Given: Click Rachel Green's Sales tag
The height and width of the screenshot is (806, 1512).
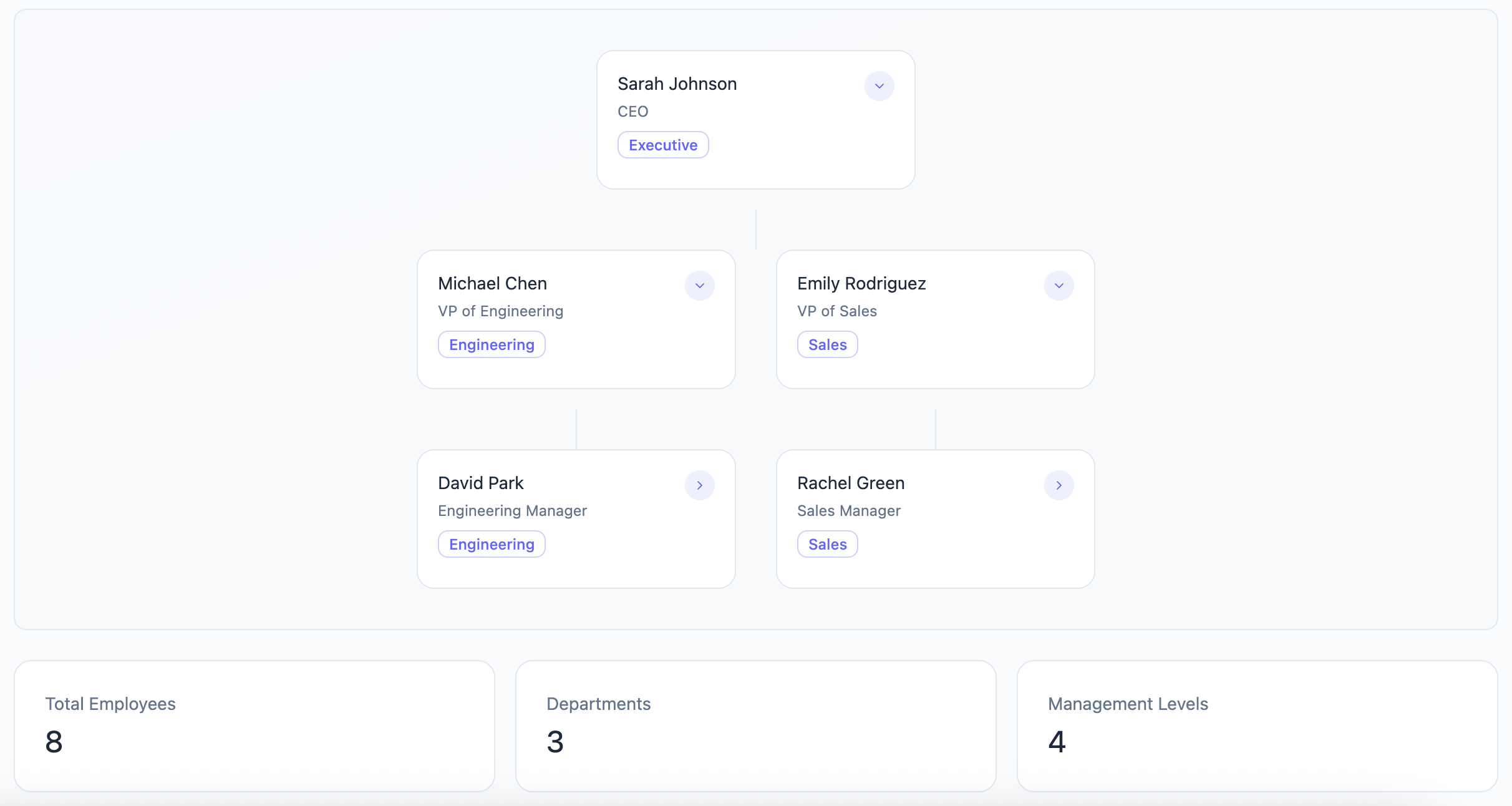Looking at the screenshot, I should click(x=827, y=544).
